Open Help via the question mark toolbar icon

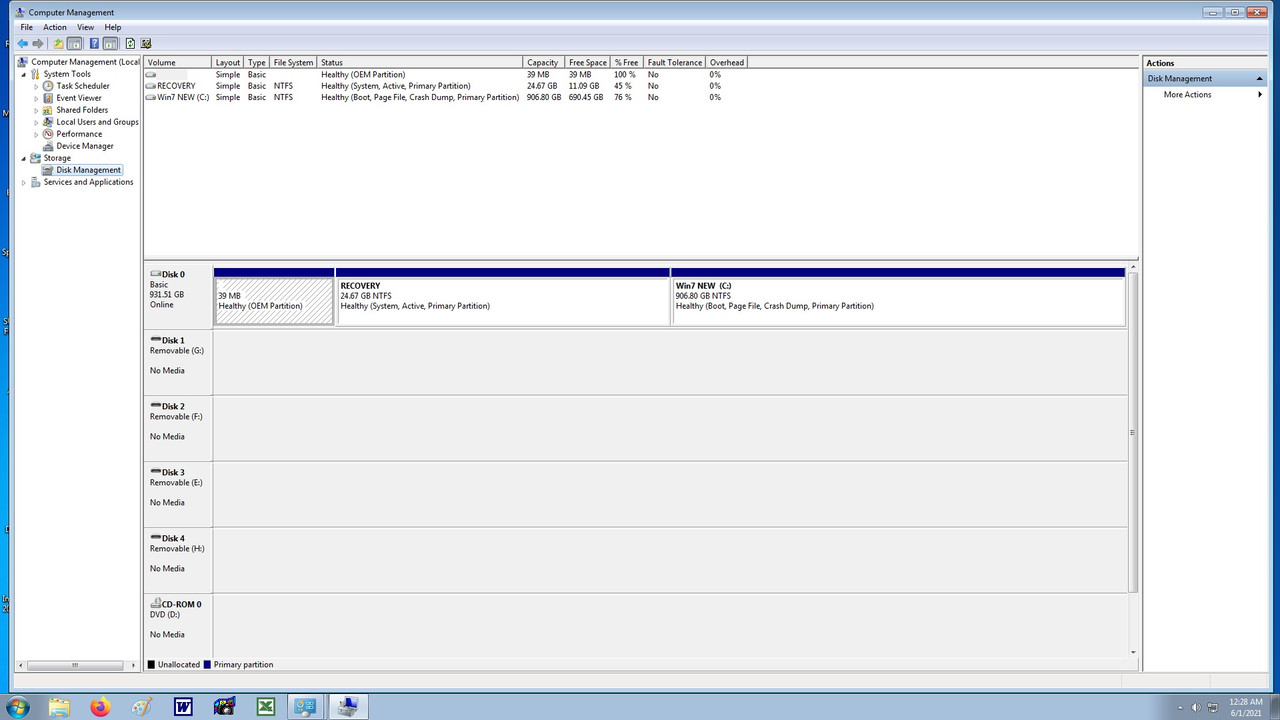[94, 43]
